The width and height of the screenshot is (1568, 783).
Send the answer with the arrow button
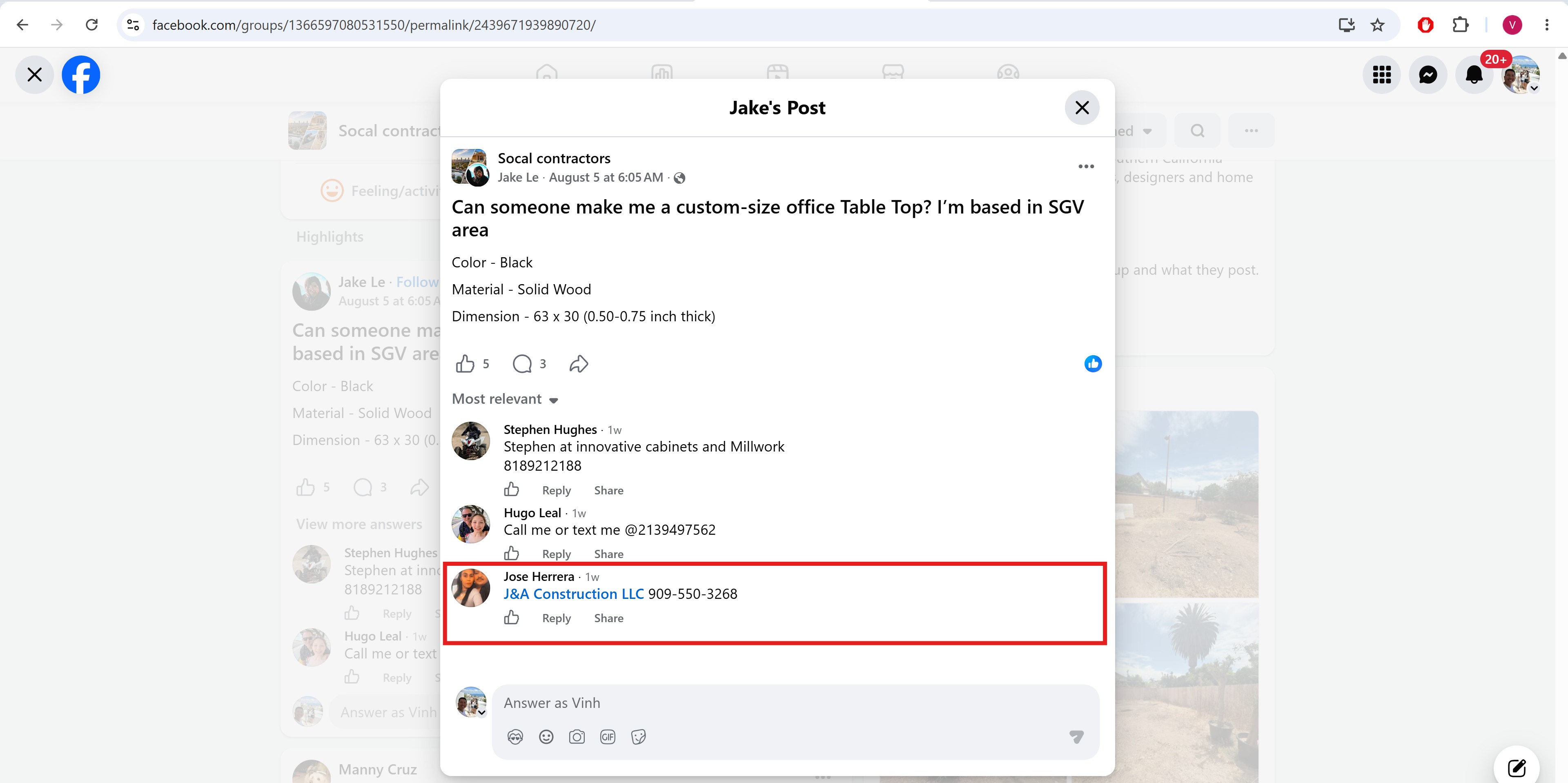click(x=1076, y=737)
